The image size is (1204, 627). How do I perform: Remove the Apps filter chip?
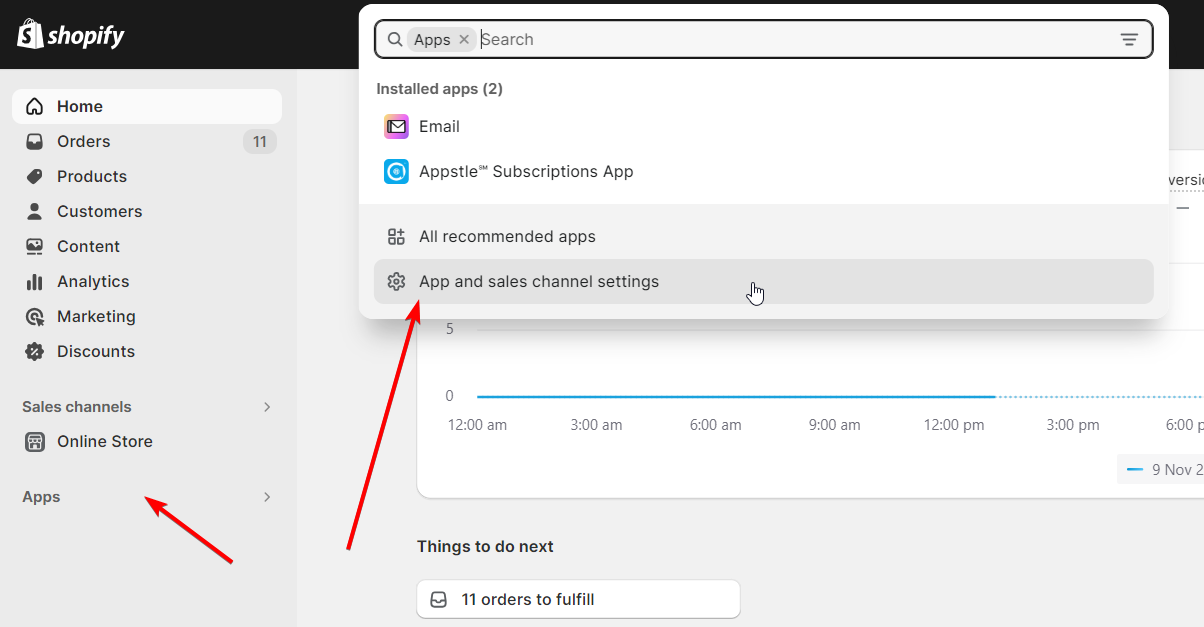click(464, 39)
